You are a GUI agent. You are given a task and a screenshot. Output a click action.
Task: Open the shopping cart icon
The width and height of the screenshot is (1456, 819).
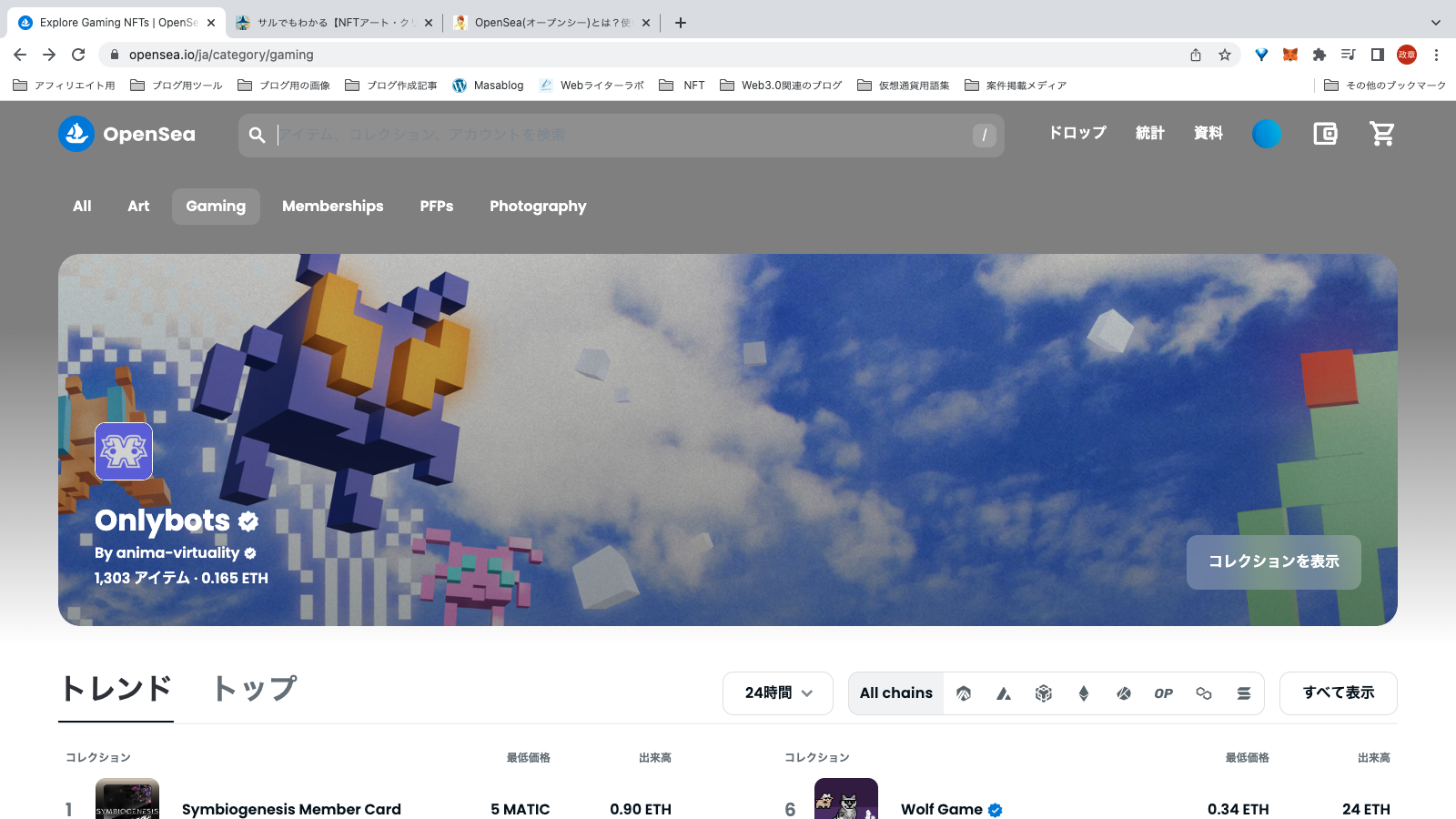[x=1382, y=134]
